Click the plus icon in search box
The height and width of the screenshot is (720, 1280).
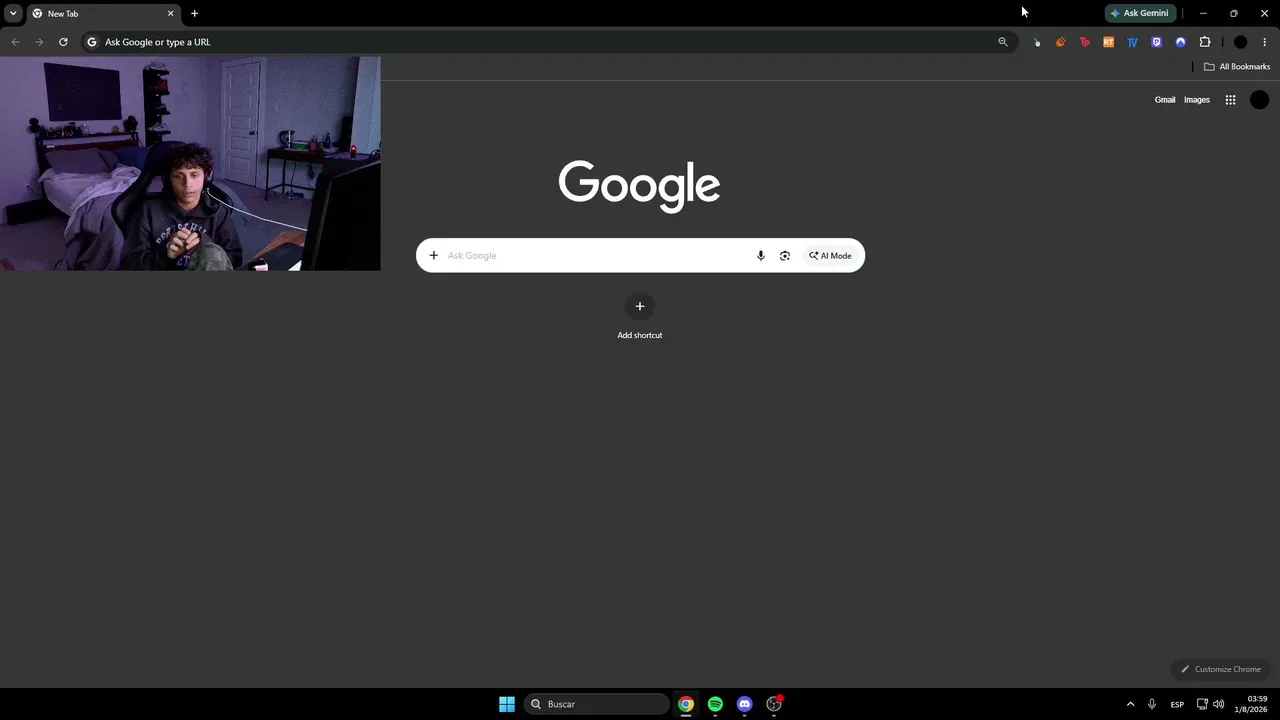(434, 256)
